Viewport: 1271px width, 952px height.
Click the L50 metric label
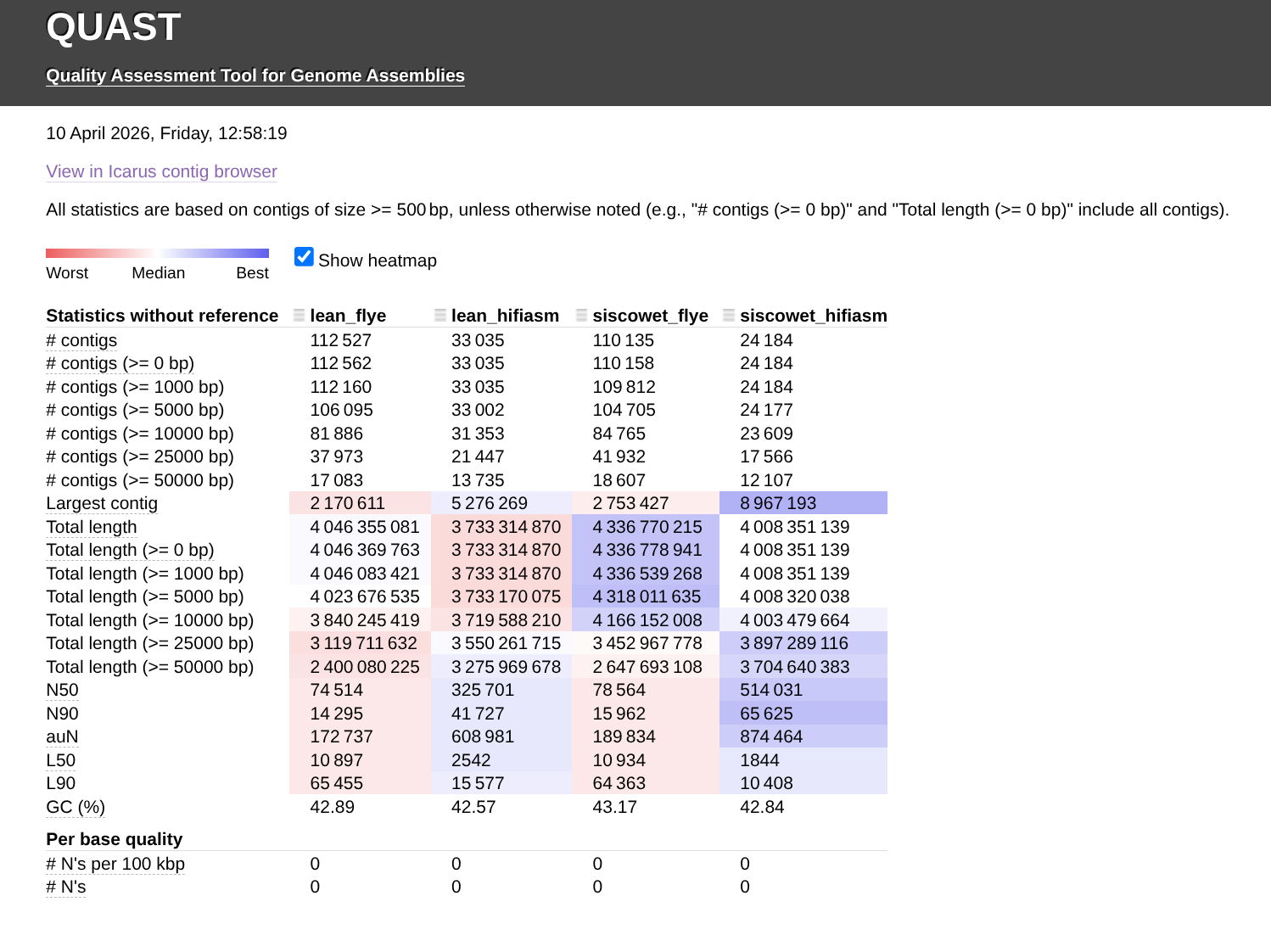point(60,761)
